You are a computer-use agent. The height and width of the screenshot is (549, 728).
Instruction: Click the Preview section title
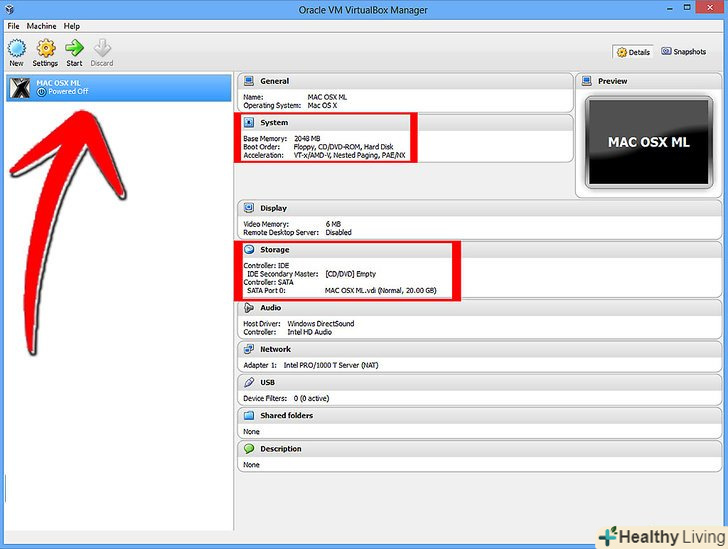click(x=612, y=81)
